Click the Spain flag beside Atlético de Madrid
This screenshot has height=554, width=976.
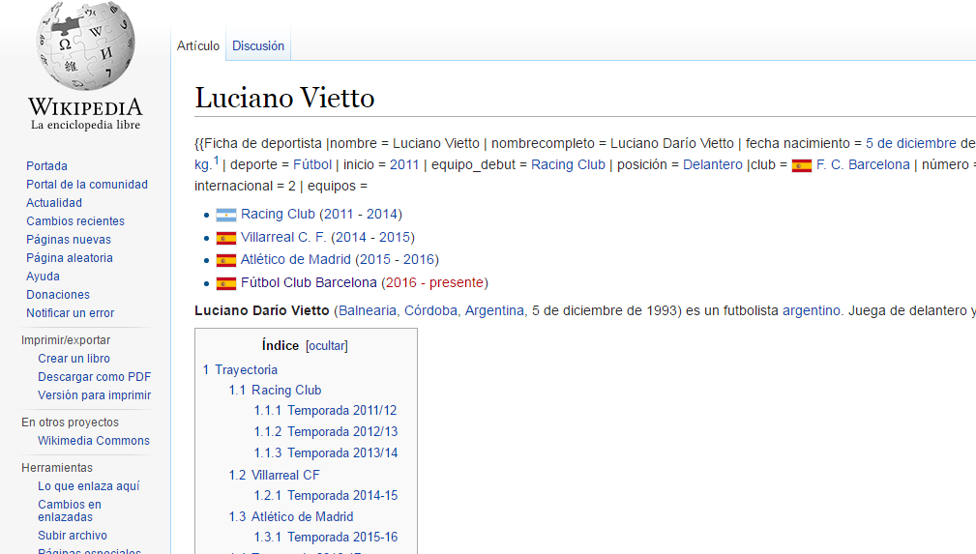[226, 260]
